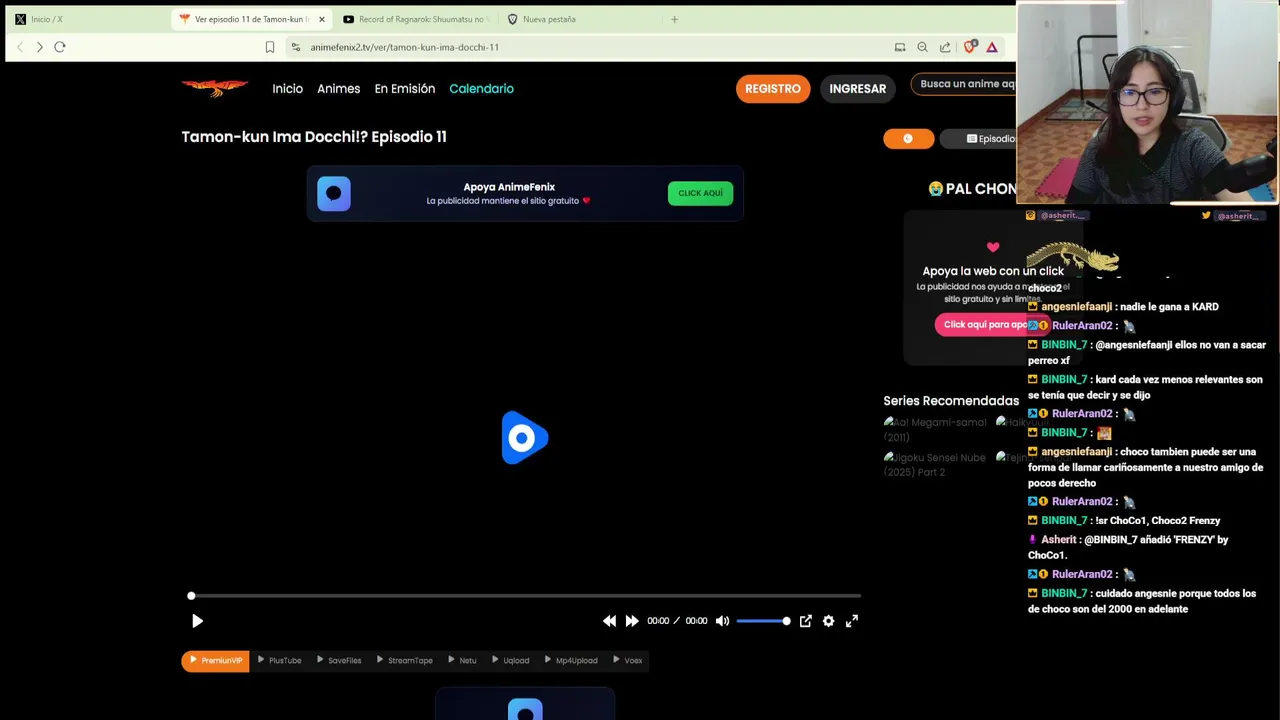
Task: Select the SaveFiles server
Action: 339,660
